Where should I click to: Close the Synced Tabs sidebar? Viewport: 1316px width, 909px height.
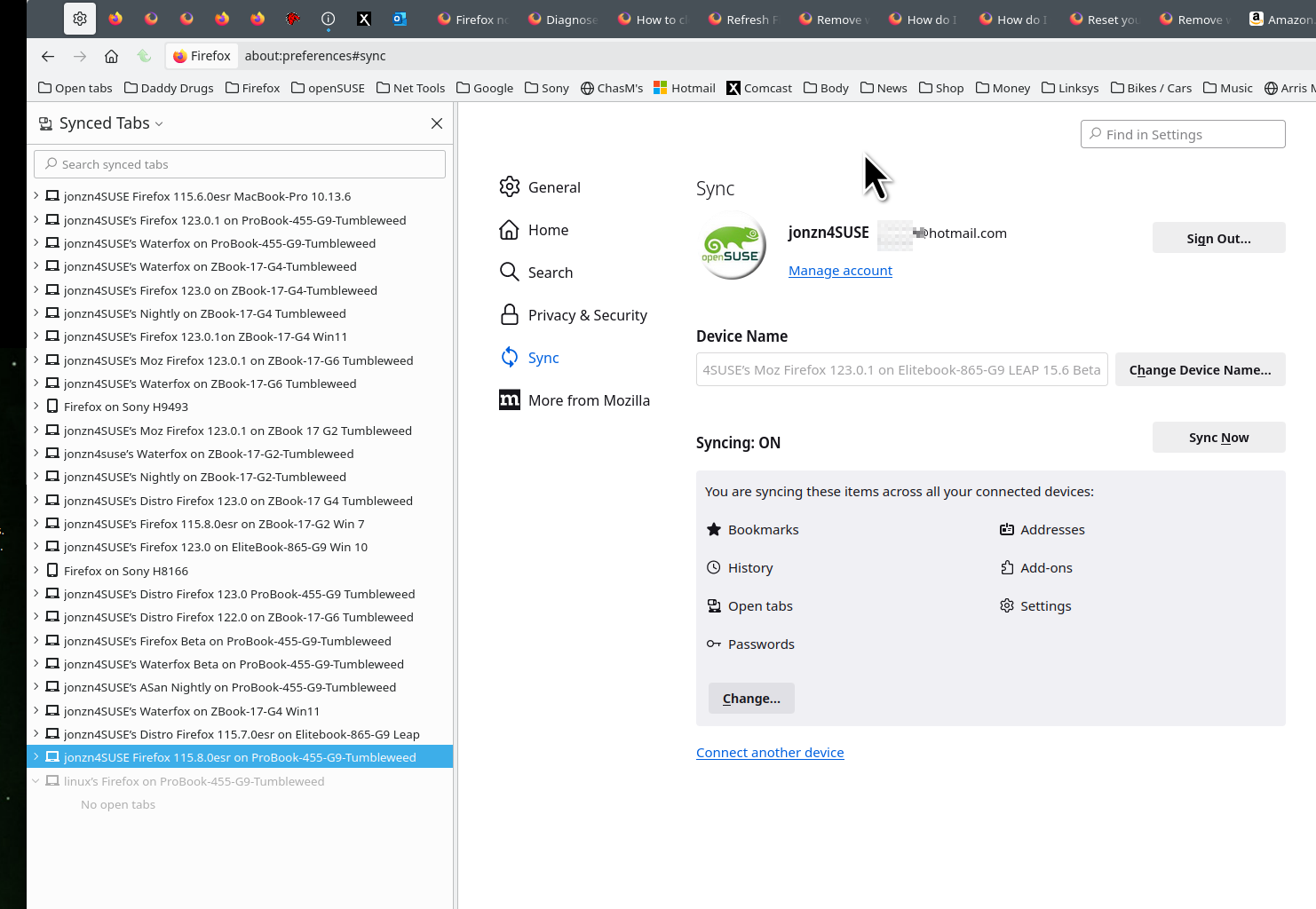tap(437, 123)
